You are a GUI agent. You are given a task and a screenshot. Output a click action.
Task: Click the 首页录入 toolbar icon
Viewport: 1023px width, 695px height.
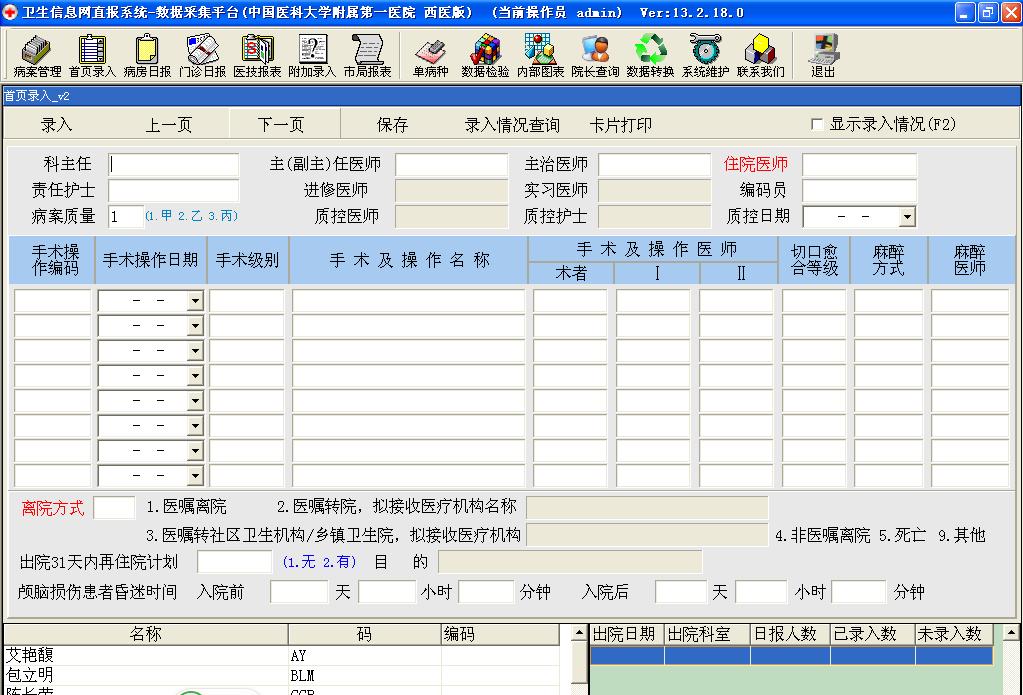(x=92, y=55)
